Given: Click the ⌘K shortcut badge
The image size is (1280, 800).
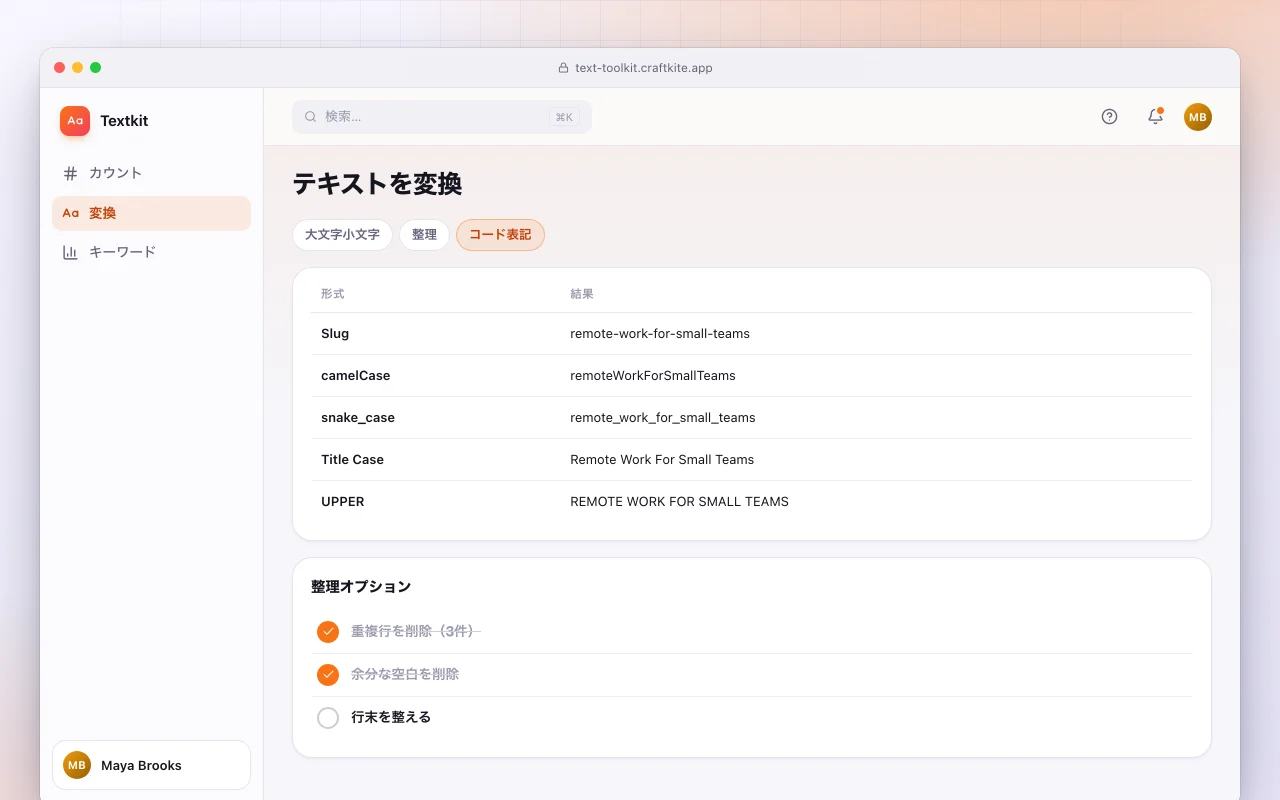Looking at the screenshot, I should click(564, 117).
